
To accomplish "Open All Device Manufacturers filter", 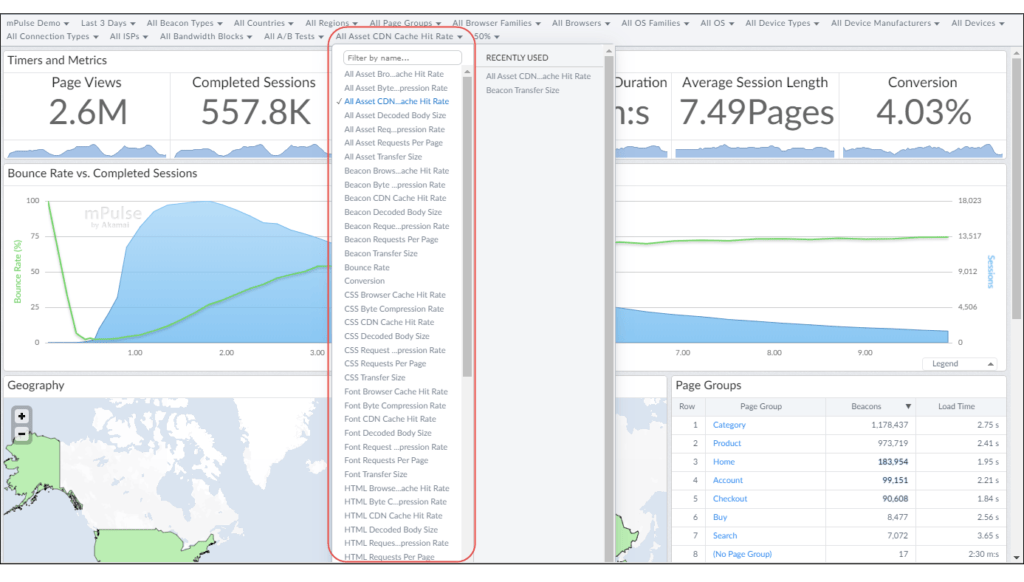I will pos(885,23).
